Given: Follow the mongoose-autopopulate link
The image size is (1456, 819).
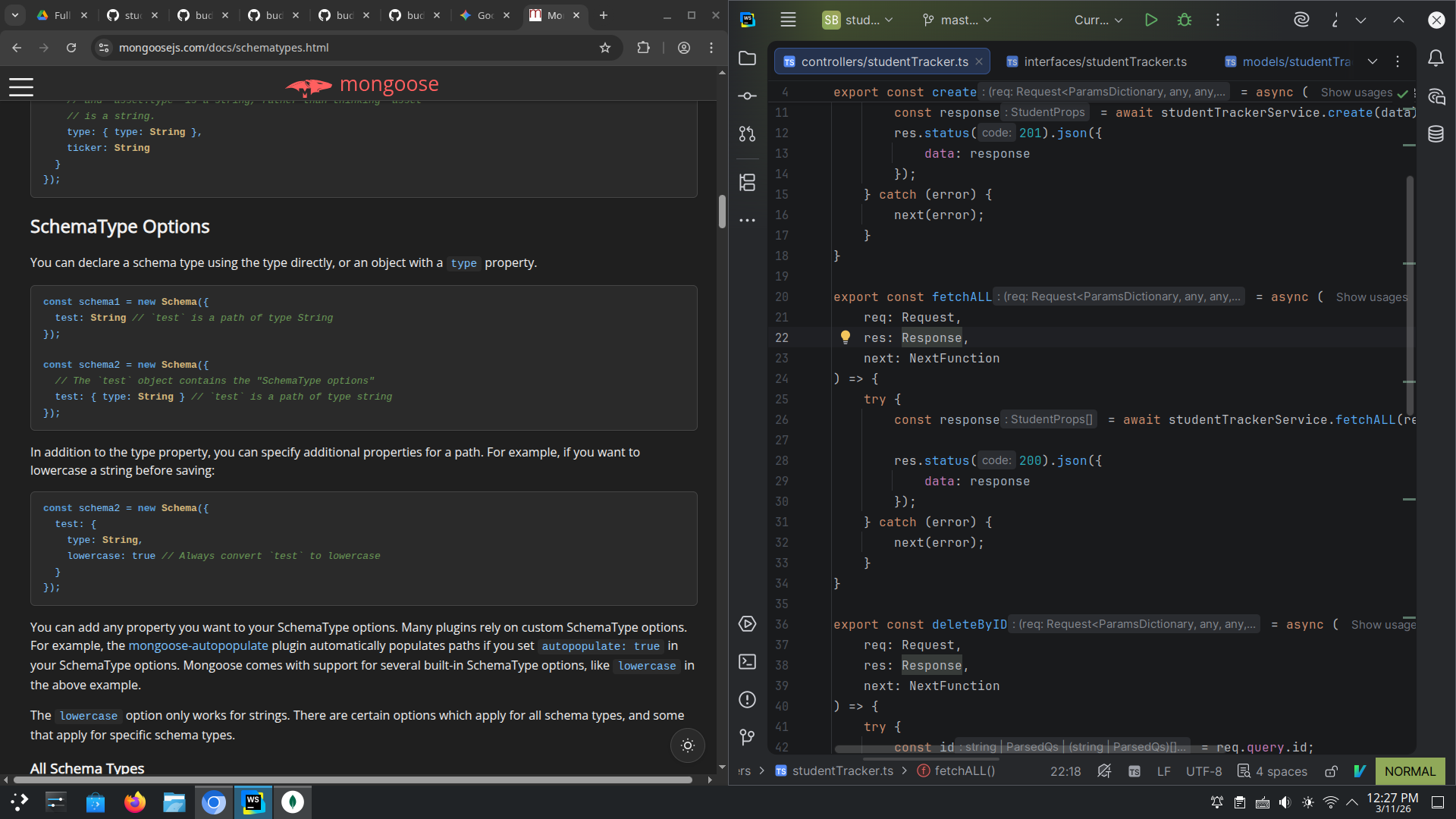Looking at the screenshot, I should pos(198,645).
